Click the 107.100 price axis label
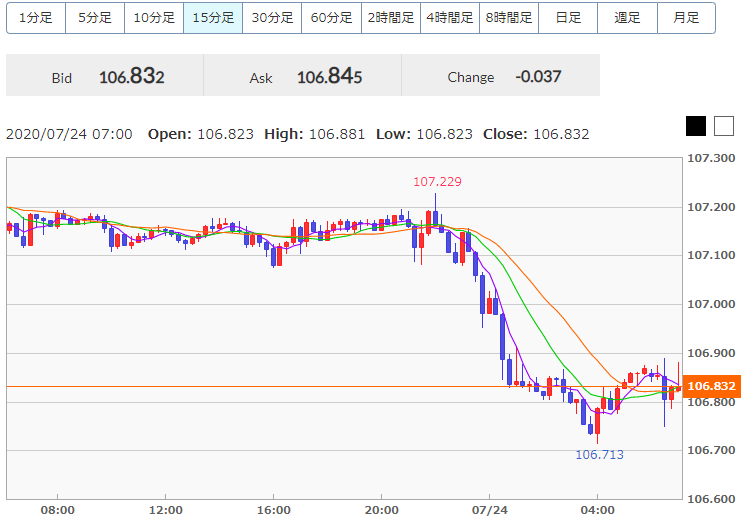This screenshot has height=522, width=747. [x=711, y=255]
